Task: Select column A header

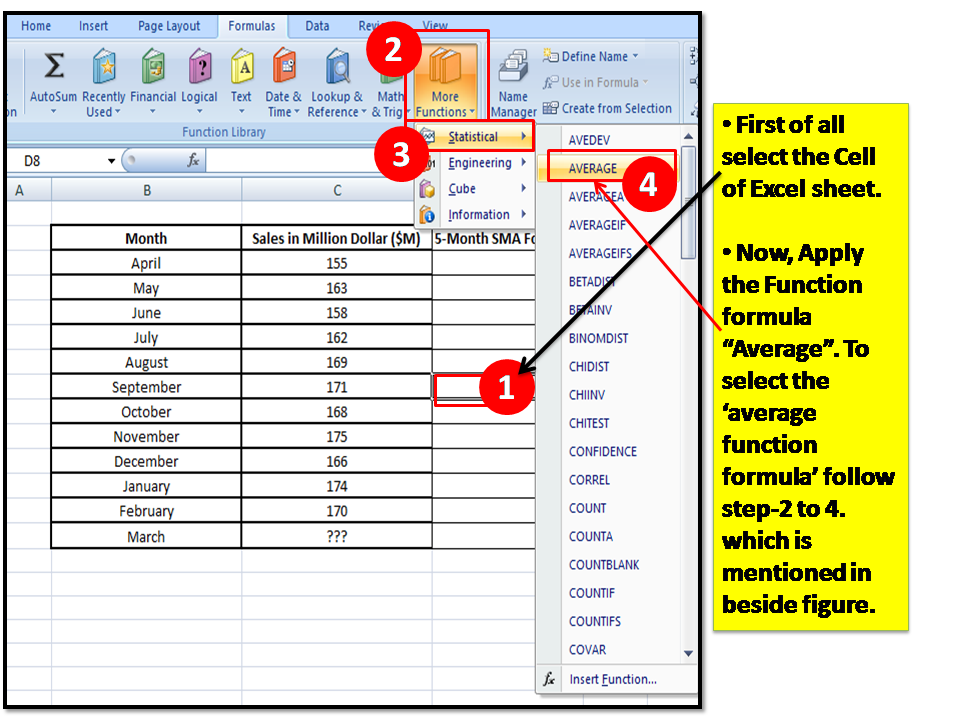Action: (20, 190)
